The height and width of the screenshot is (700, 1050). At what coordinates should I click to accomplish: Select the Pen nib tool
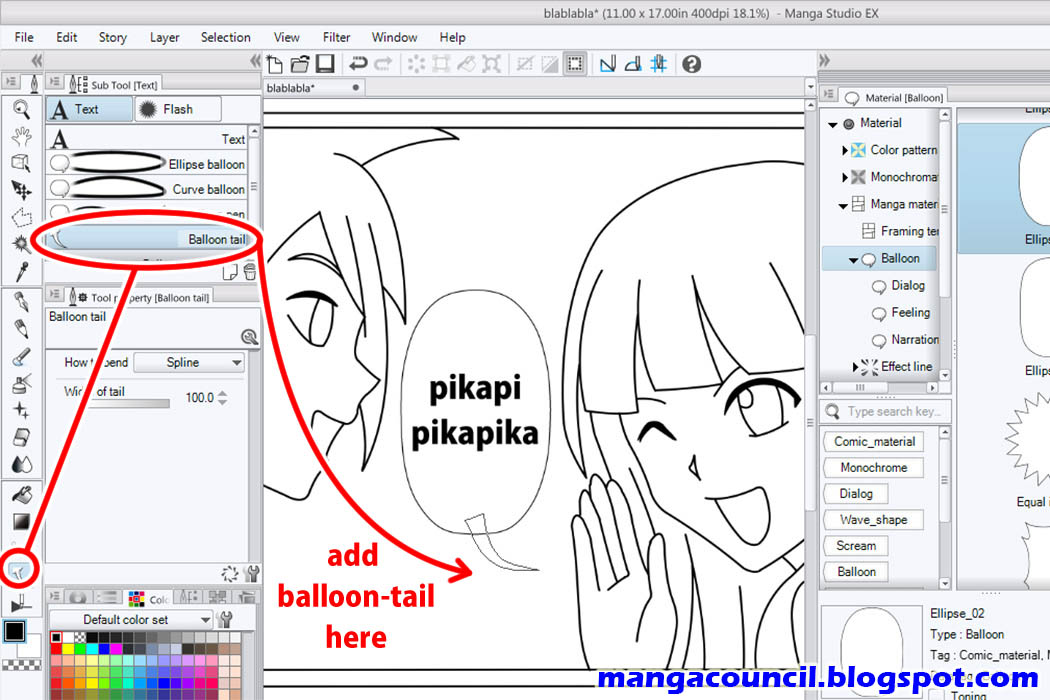[x=21, y=302]
